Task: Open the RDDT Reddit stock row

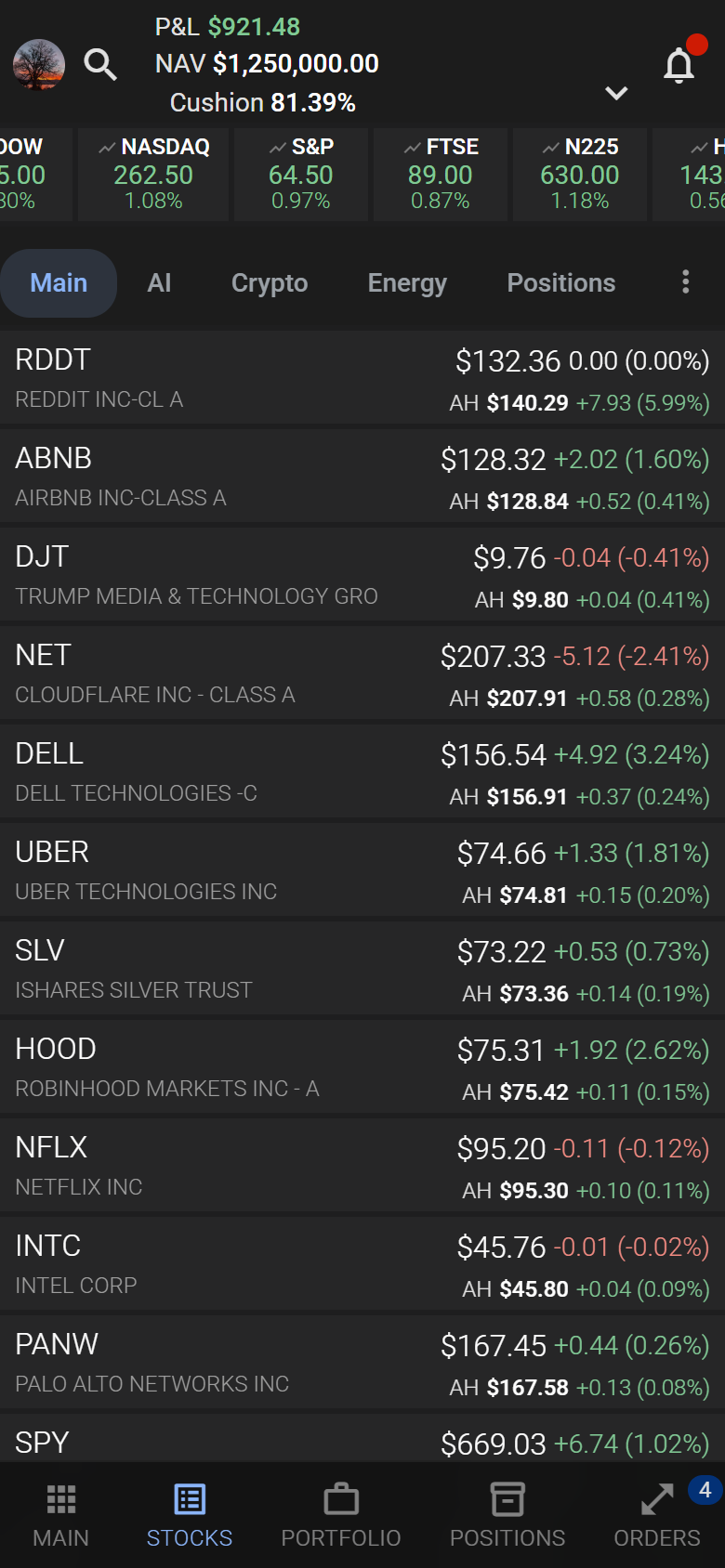Action: [362, 379]
